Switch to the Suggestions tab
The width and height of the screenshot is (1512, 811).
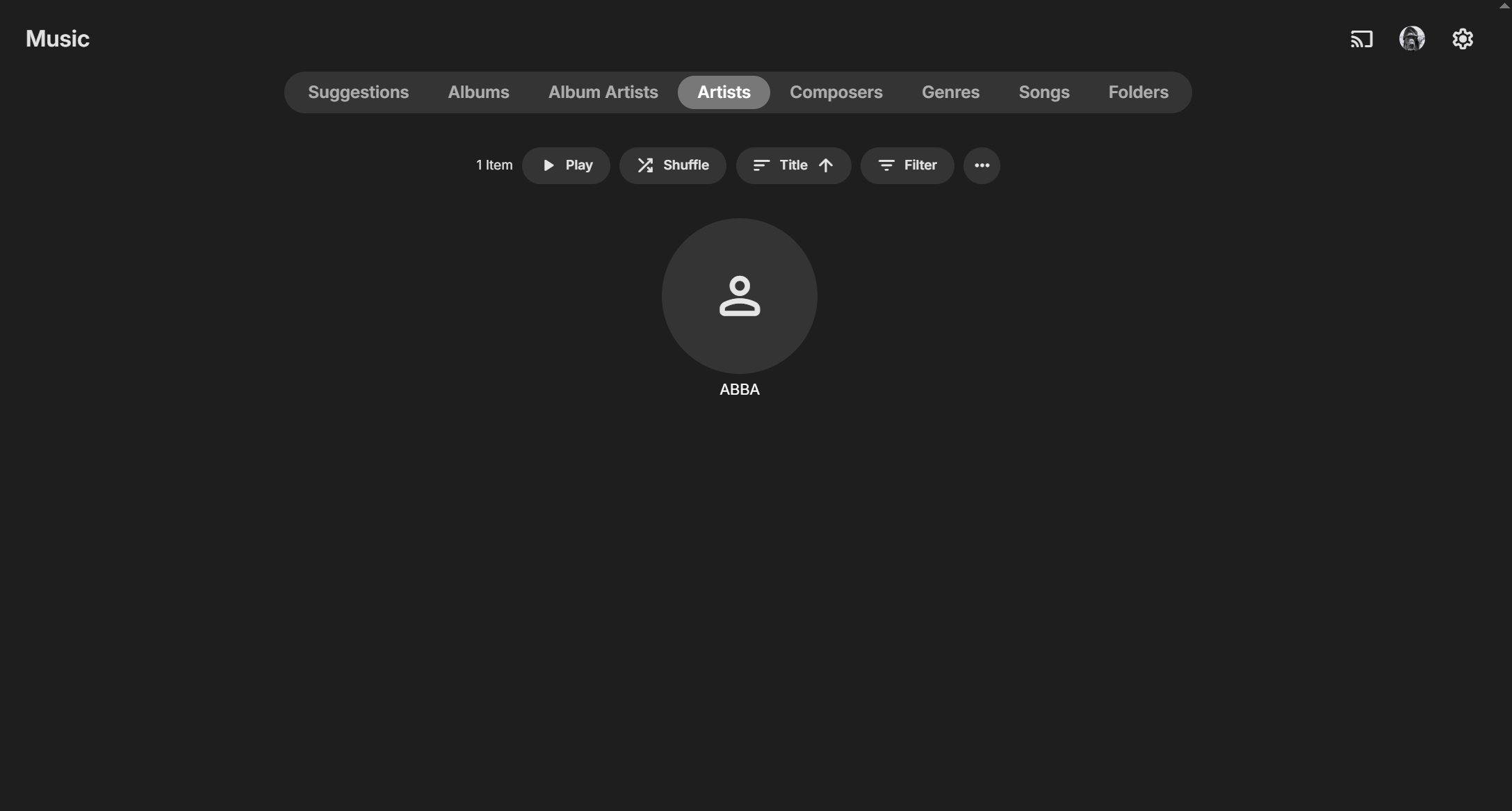tap(358, 92)
